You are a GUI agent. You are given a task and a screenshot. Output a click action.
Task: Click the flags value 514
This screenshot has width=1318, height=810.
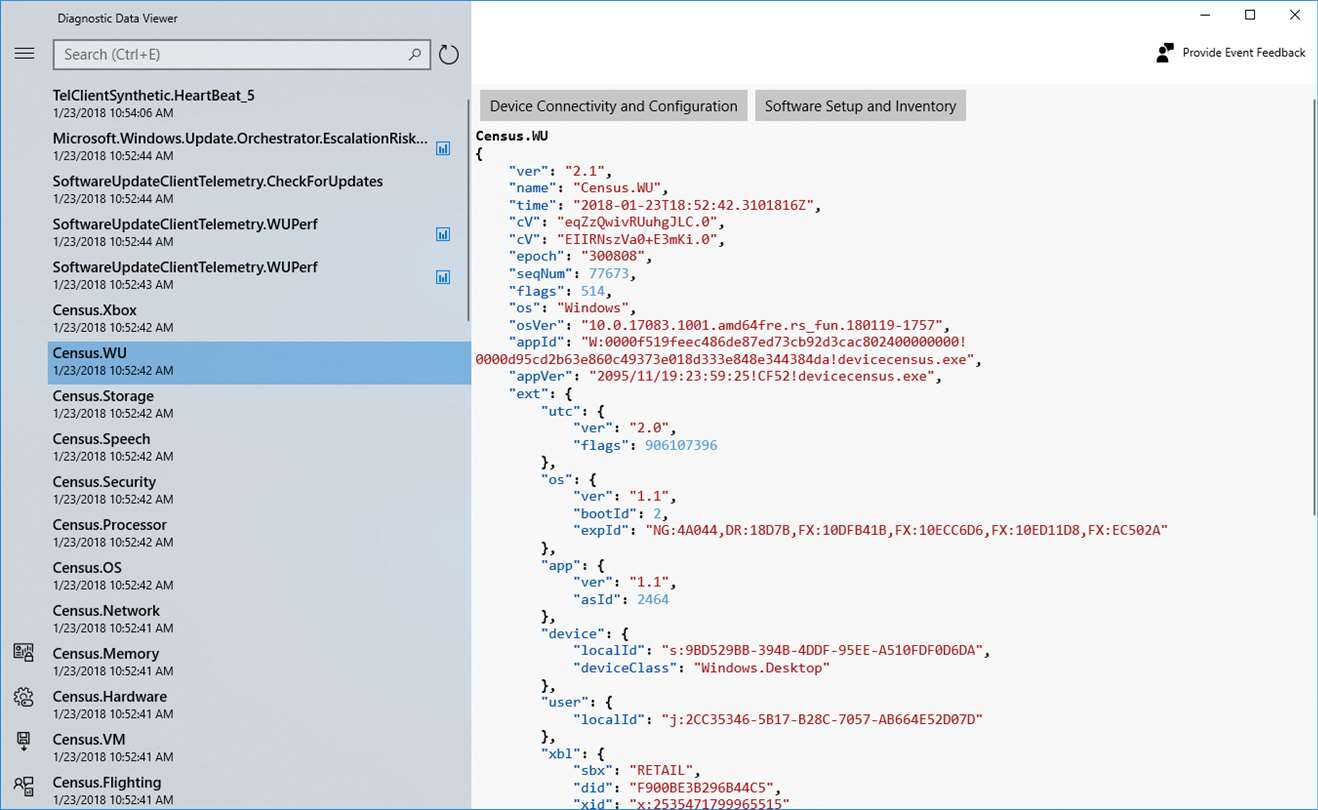[x=592, y=291]
